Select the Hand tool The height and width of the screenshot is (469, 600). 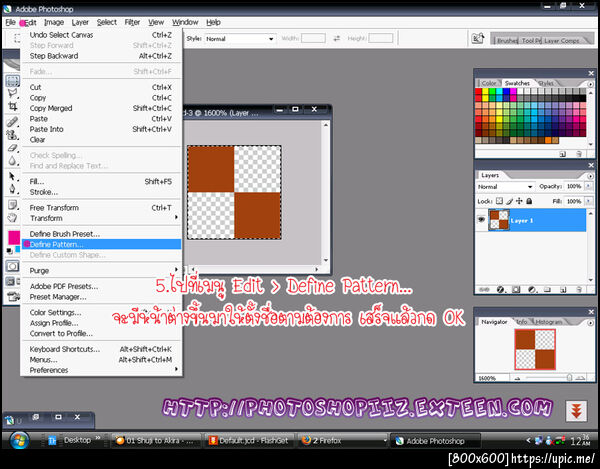pos(12,218)
